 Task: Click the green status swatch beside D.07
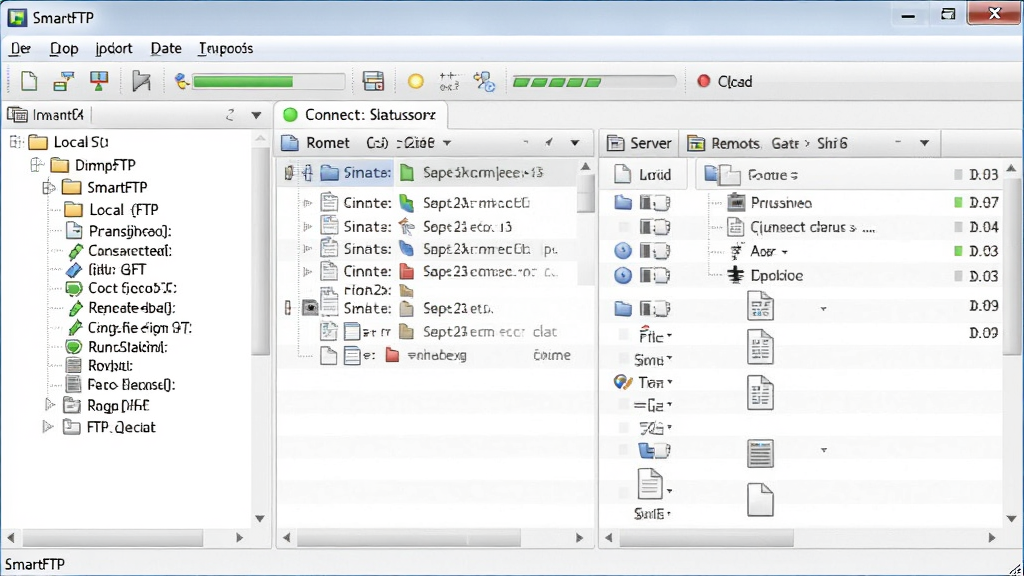pos(958,202)
